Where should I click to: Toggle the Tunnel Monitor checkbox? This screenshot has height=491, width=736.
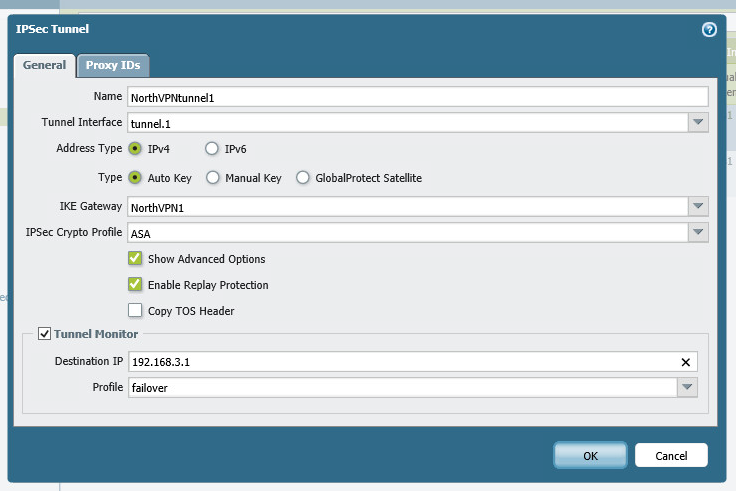(44, 334)
